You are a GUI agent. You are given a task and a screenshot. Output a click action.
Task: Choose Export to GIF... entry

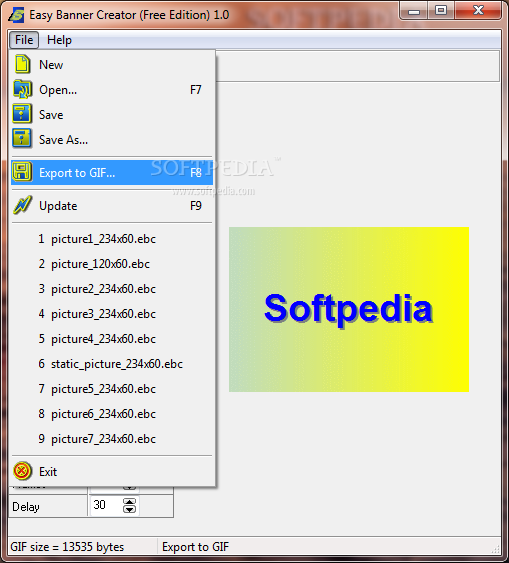[x=112, y=173]
